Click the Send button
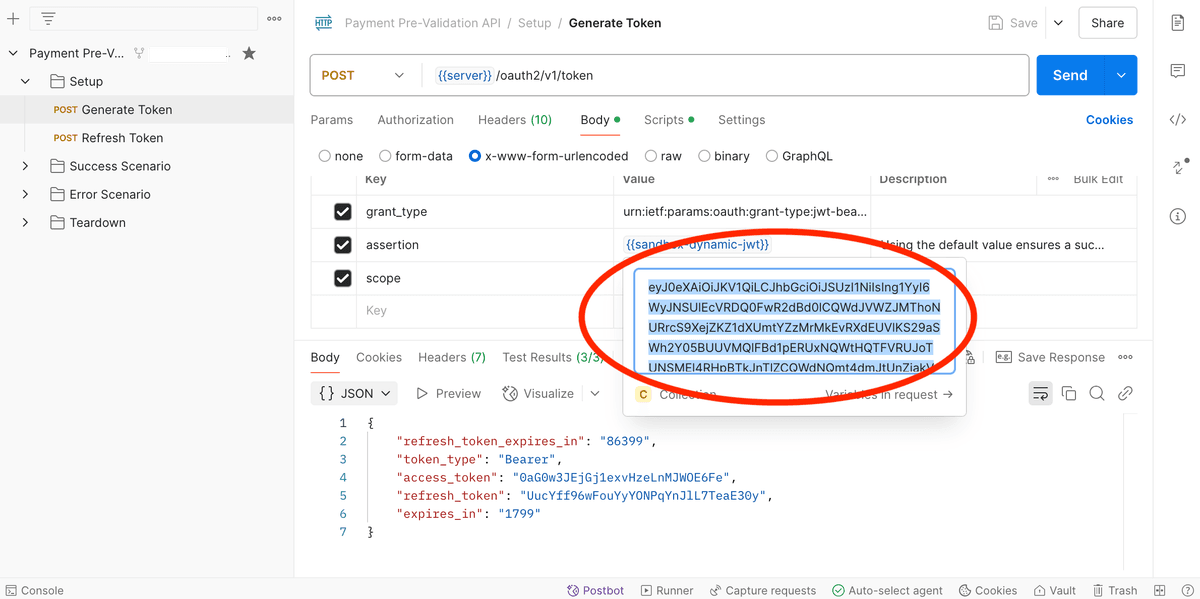The image size is (1200, 599). pyautogui.click(x=1070, y=75)
